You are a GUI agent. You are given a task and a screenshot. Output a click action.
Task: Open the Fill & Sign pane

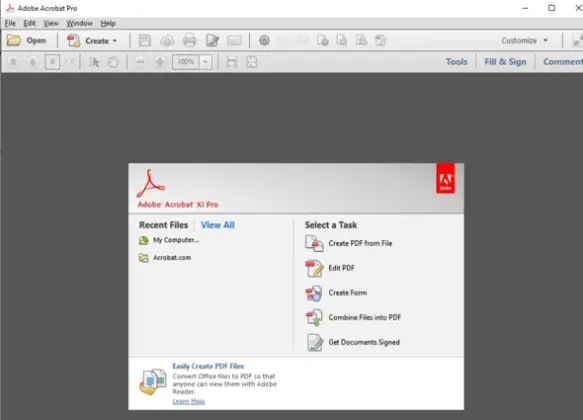point(505,62)
